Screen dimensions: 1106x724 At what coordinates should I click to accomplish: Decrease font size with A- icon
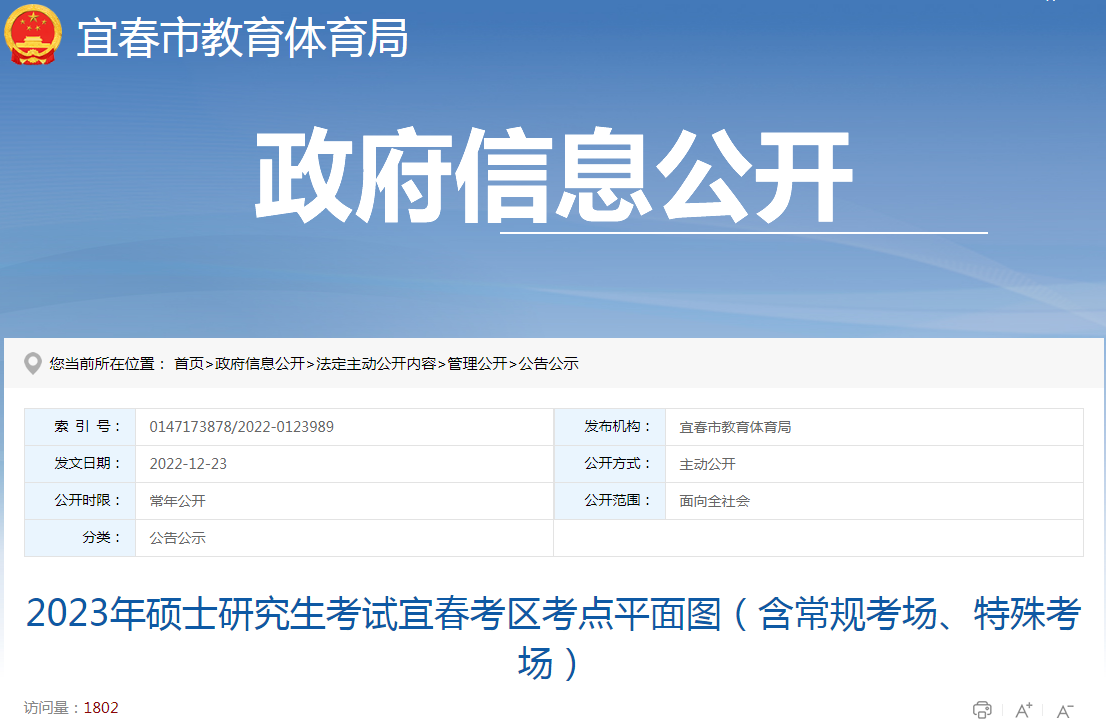pos(1065,710)
